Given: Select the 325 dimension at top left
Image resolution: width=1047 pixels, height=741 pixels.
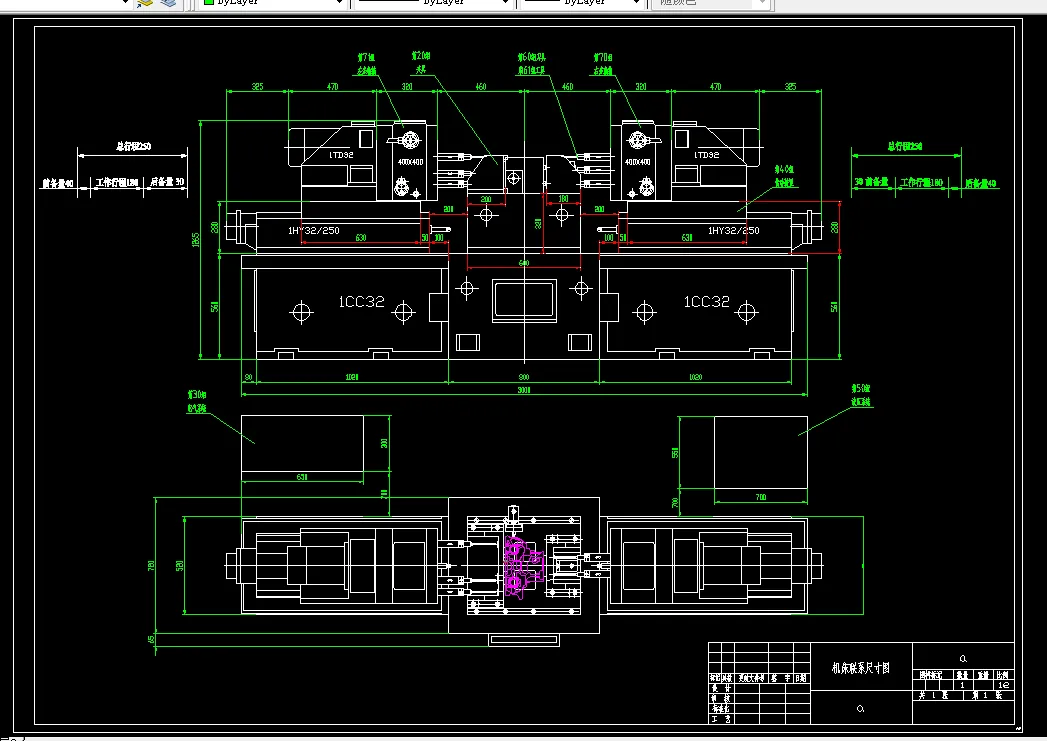Looking at the screenshot, I should point(257,87).
